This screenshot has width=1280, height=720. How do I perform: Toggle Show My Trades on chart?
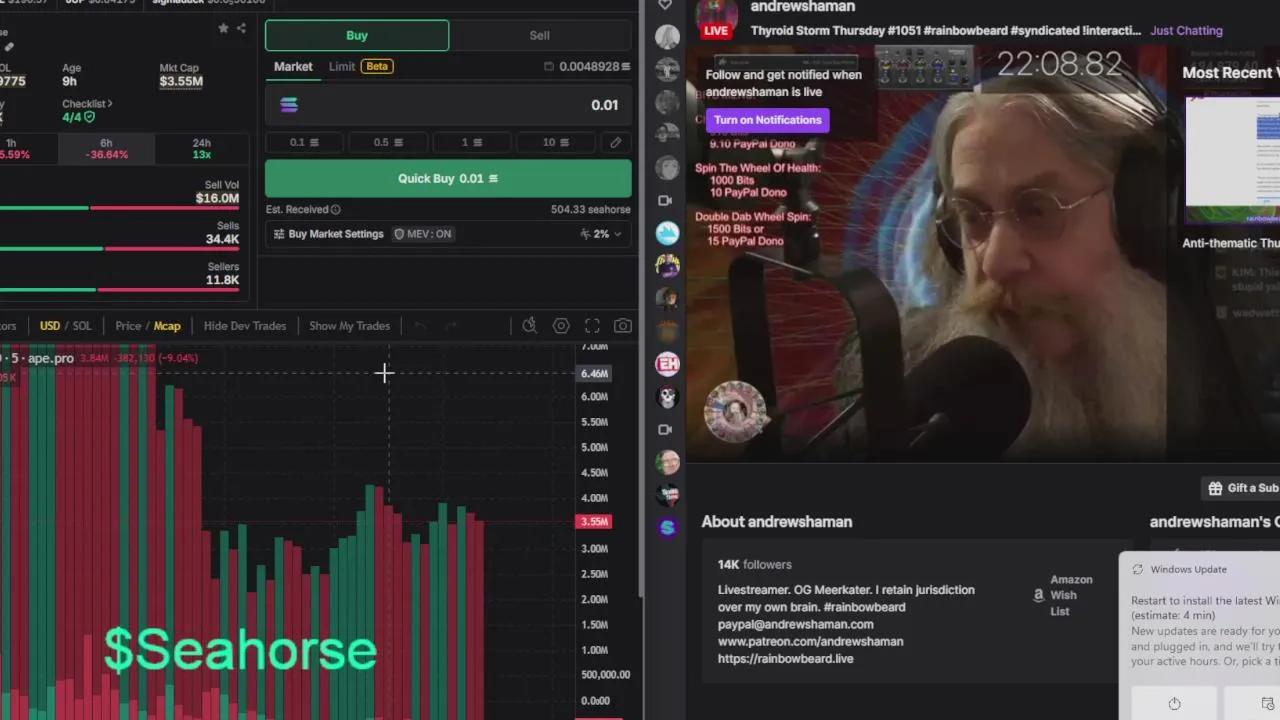point(349,326)
